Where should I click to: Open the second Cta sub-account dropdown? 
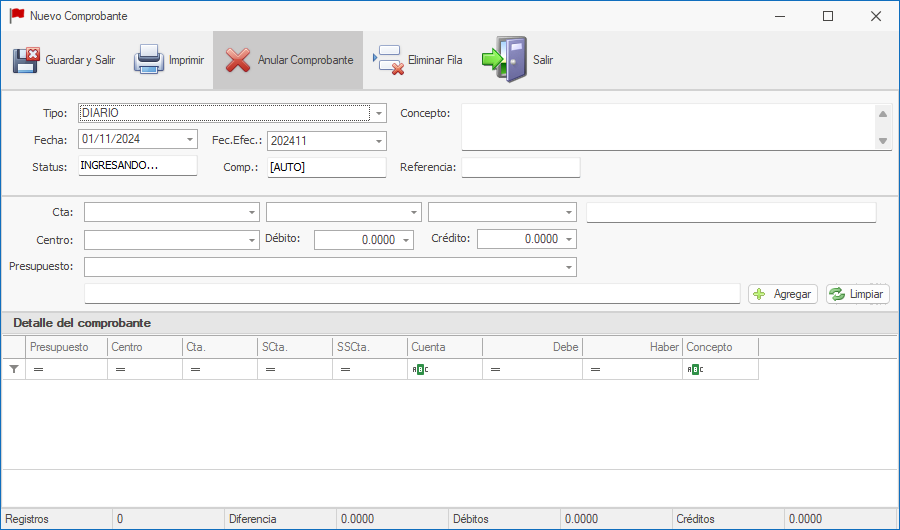pyautogui.click(x=413, y=212)
